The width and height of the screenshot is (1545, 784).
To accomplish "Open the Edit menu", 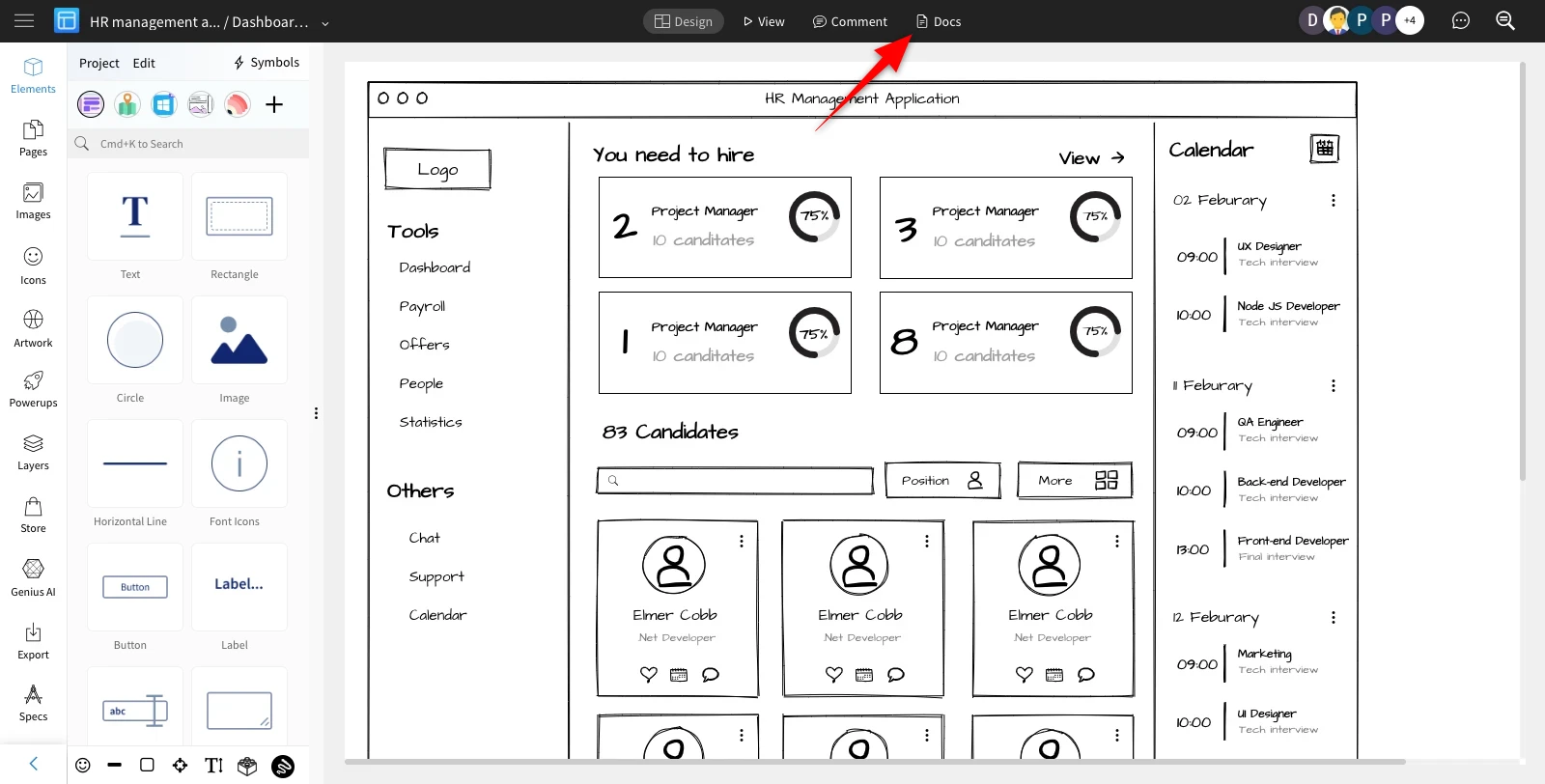I will (x=144, y=63).
